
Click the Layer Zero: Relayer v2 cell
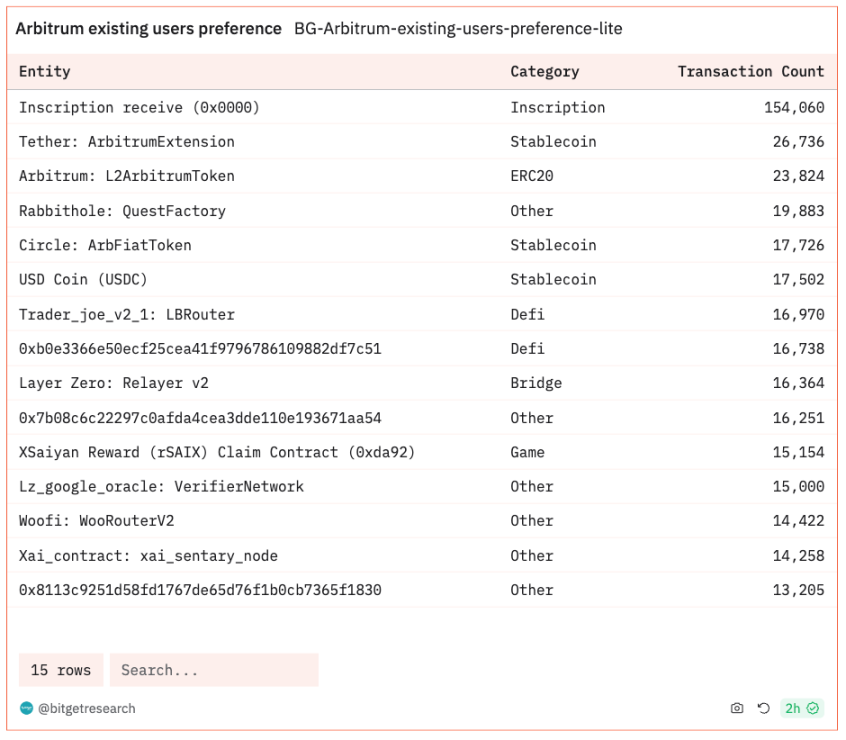pyautogui.click(x=114, y=383)
